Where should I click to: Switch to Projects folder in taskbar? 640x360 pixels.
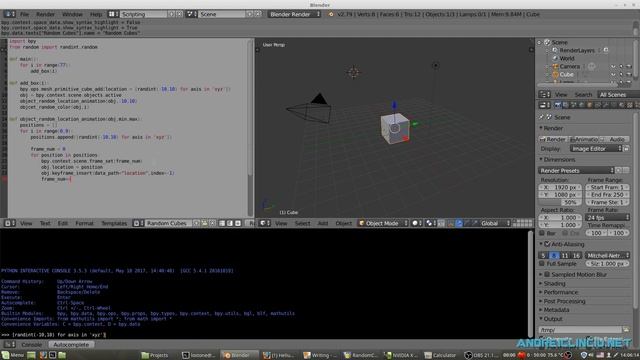[x=154, y=355]
